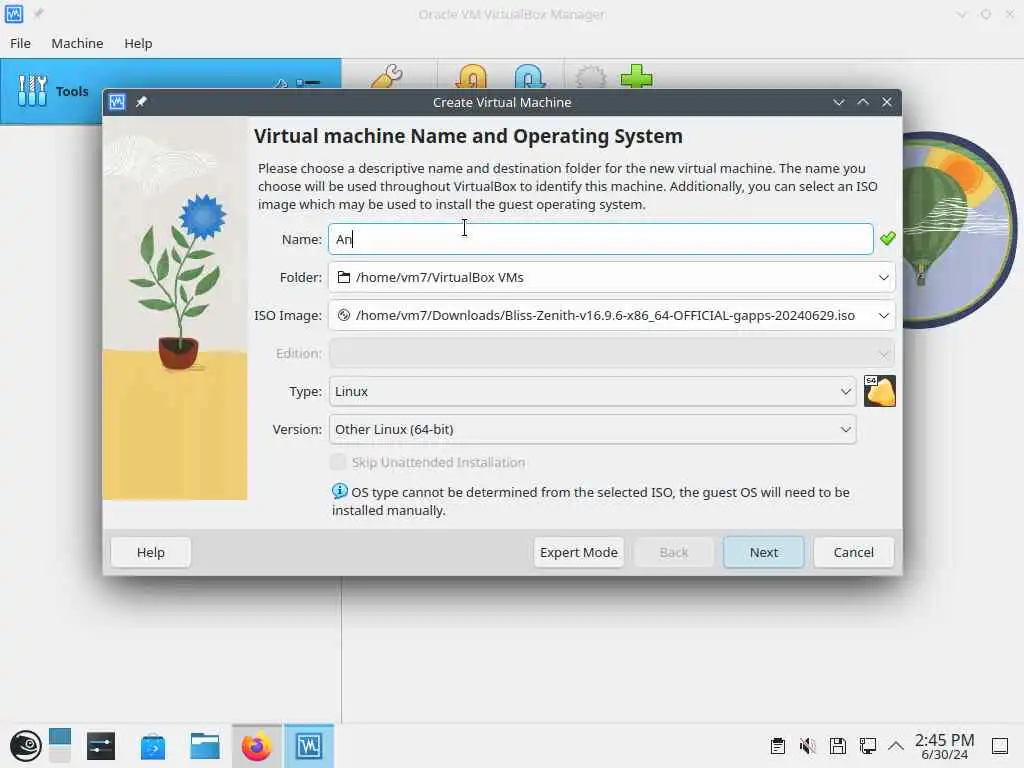Open System Settings from the taskbar
1024x768 pixels.
coord(101,746)
